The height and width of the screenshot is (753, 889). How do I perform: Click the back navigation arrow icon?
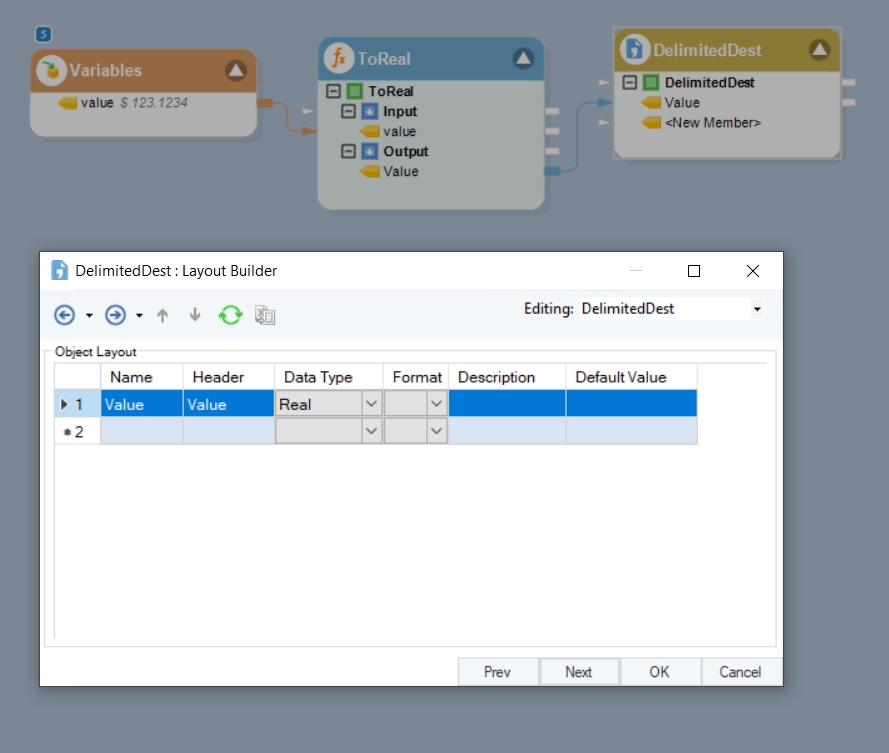[64, 315]
